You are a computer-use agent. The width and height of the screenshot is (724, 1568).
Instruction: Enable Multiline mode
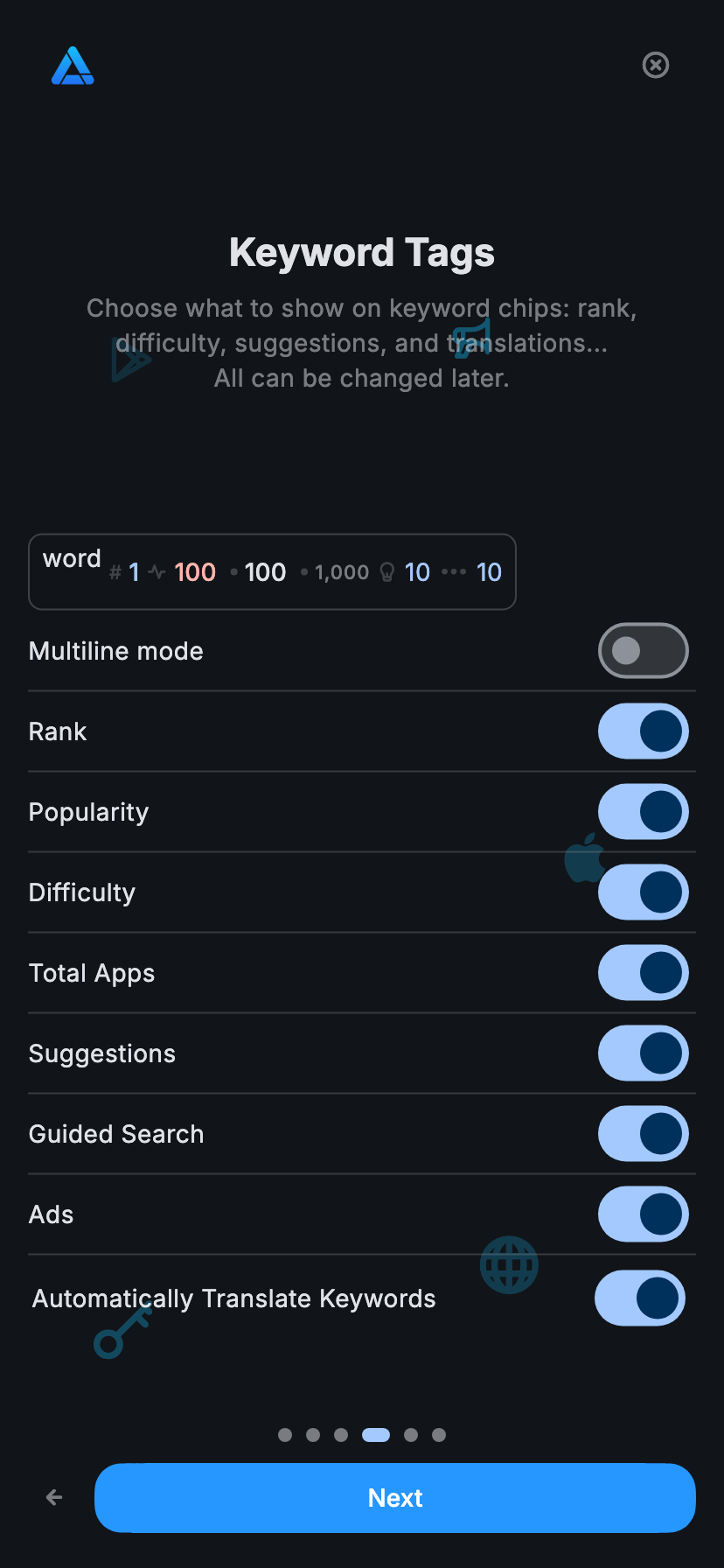coord(643,651)
